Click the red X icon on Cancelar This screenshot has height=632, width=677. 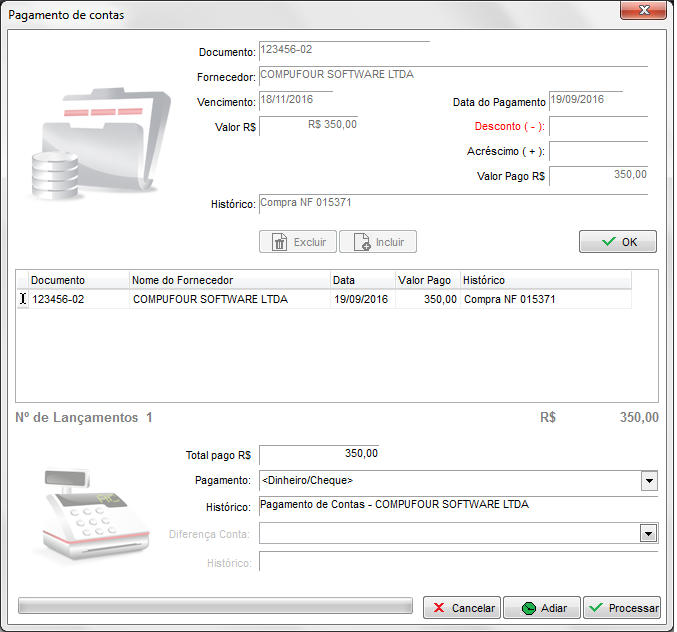point(439,608)
